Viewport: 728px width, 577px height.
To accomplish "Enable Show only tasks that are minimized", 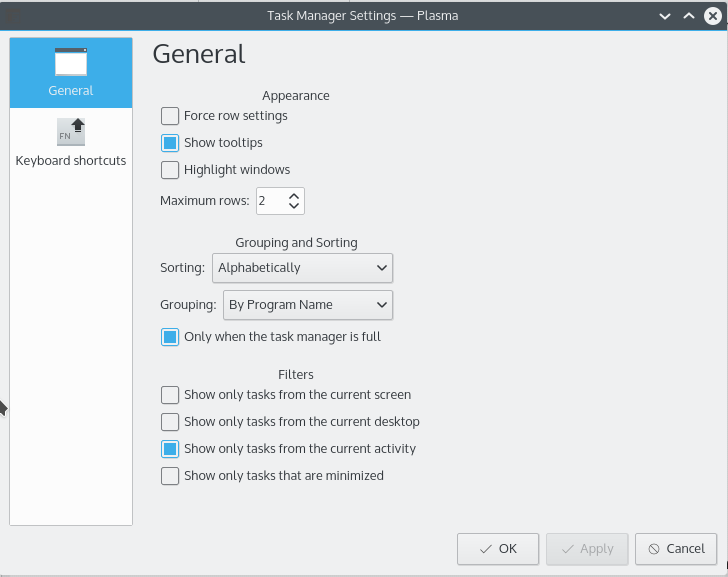I will point(170,476).
